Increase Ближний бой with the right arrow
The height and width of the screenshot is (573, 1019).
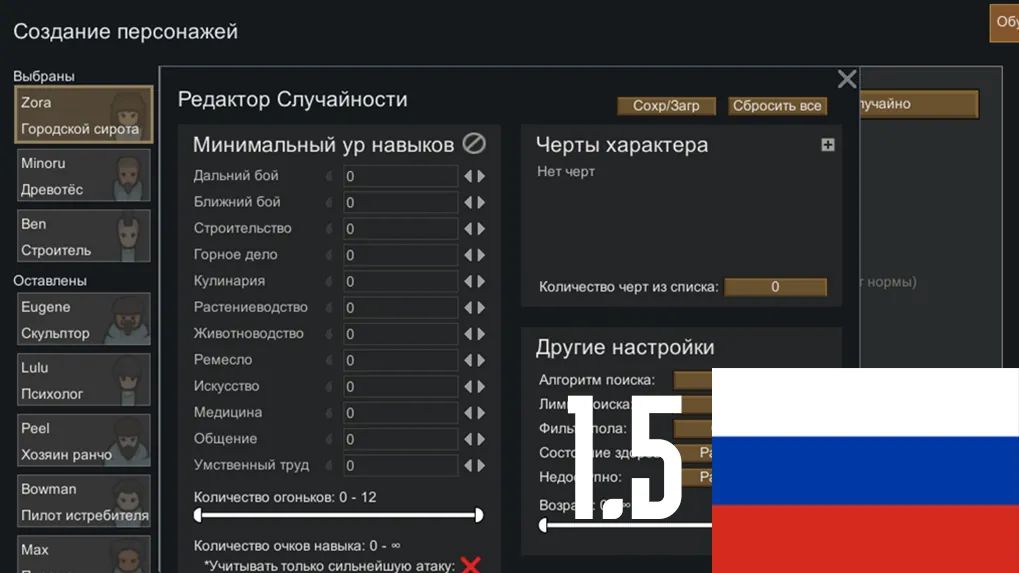tap(482, 202)
